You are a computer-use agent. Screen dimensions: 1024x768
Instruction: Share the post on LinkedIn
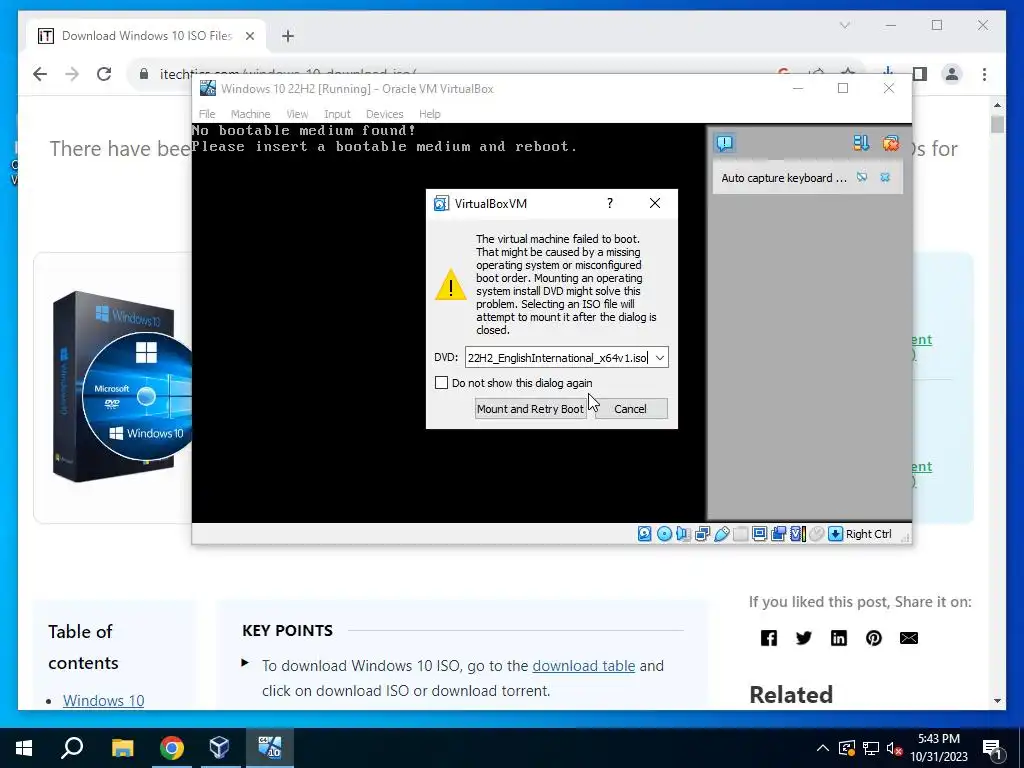point(839,638)
